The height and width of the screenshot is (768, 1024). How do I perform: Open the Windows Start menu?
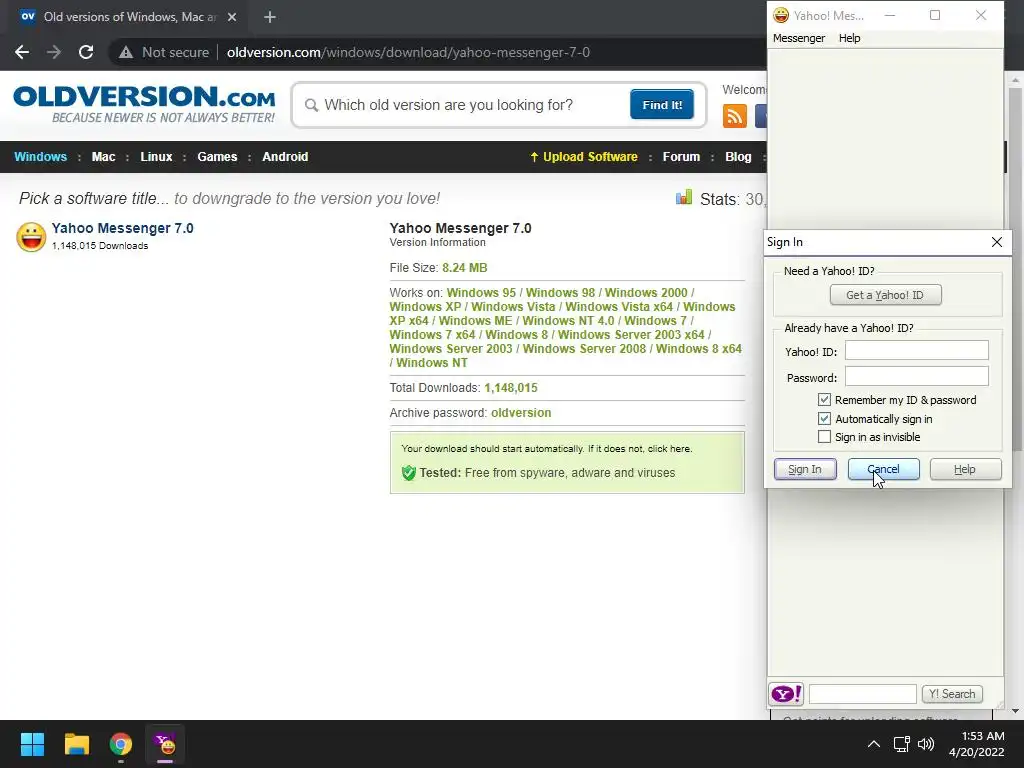pyautogui.click(x=32, y=744)
